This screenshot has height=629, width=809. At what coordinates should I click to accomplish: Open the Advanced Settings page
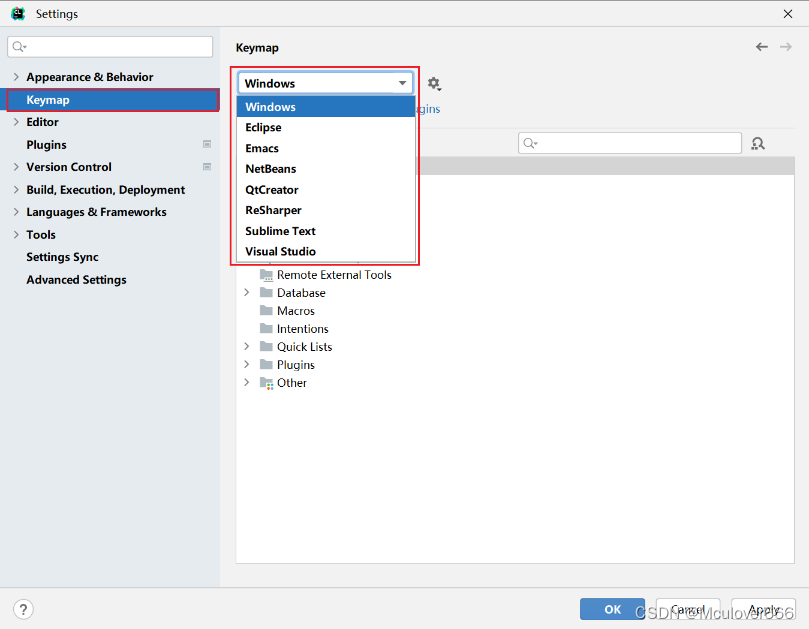pos(76,280)
